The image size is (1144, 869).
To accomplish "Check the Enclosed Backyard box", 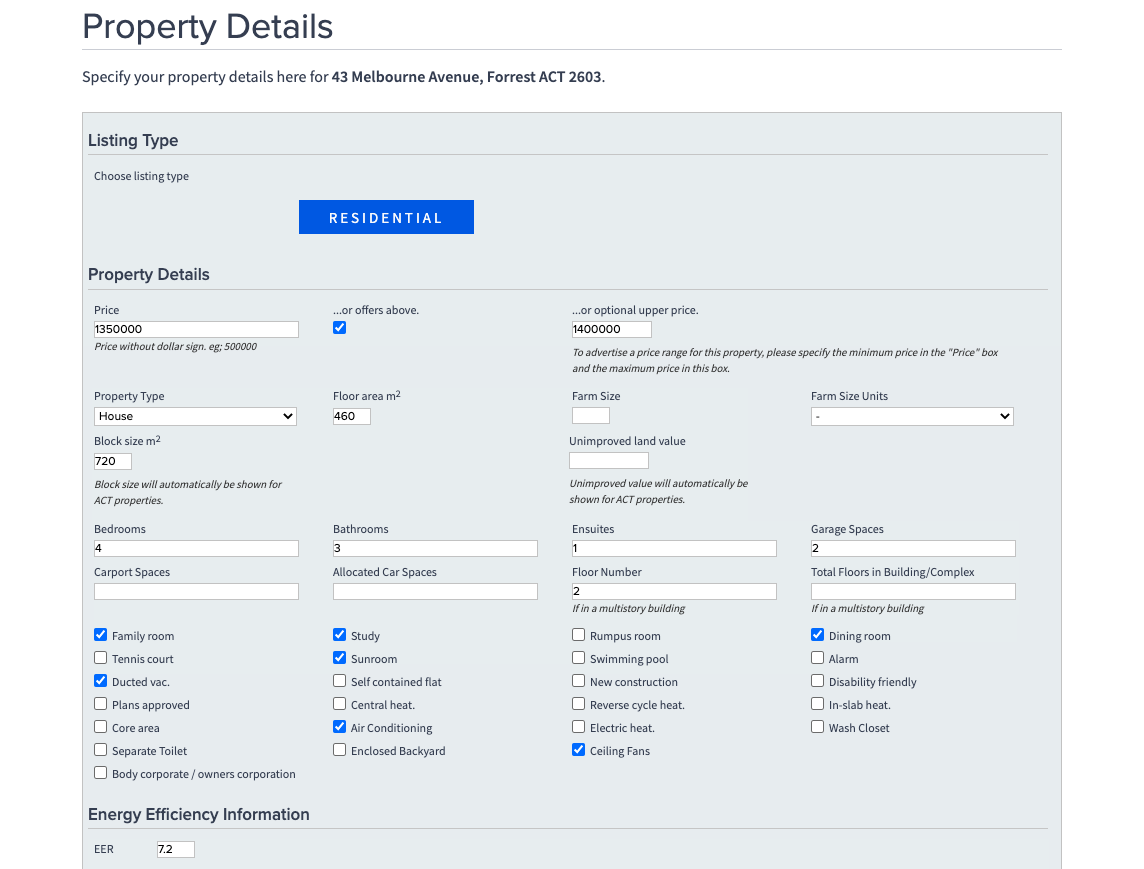I will tap(340, 750).
